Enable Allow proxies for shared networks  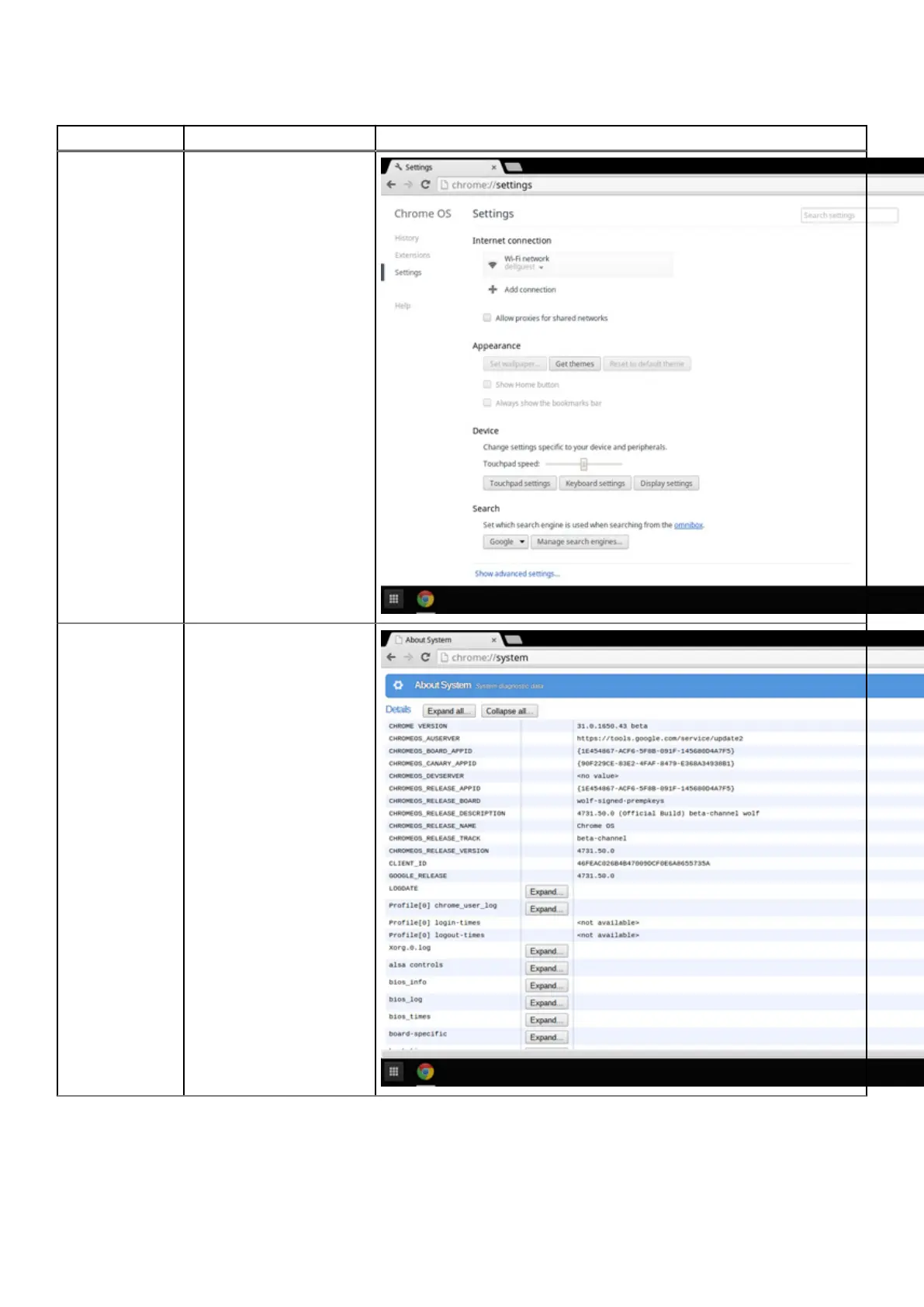click(487, 317)
